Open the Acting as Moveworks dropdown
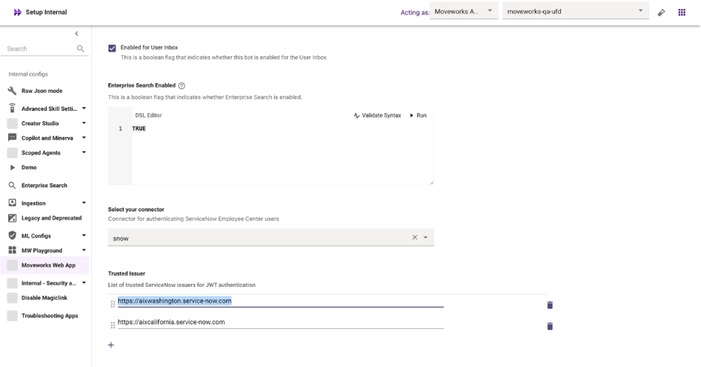Viewport: 701px width, 367px height. click(463, 12)
